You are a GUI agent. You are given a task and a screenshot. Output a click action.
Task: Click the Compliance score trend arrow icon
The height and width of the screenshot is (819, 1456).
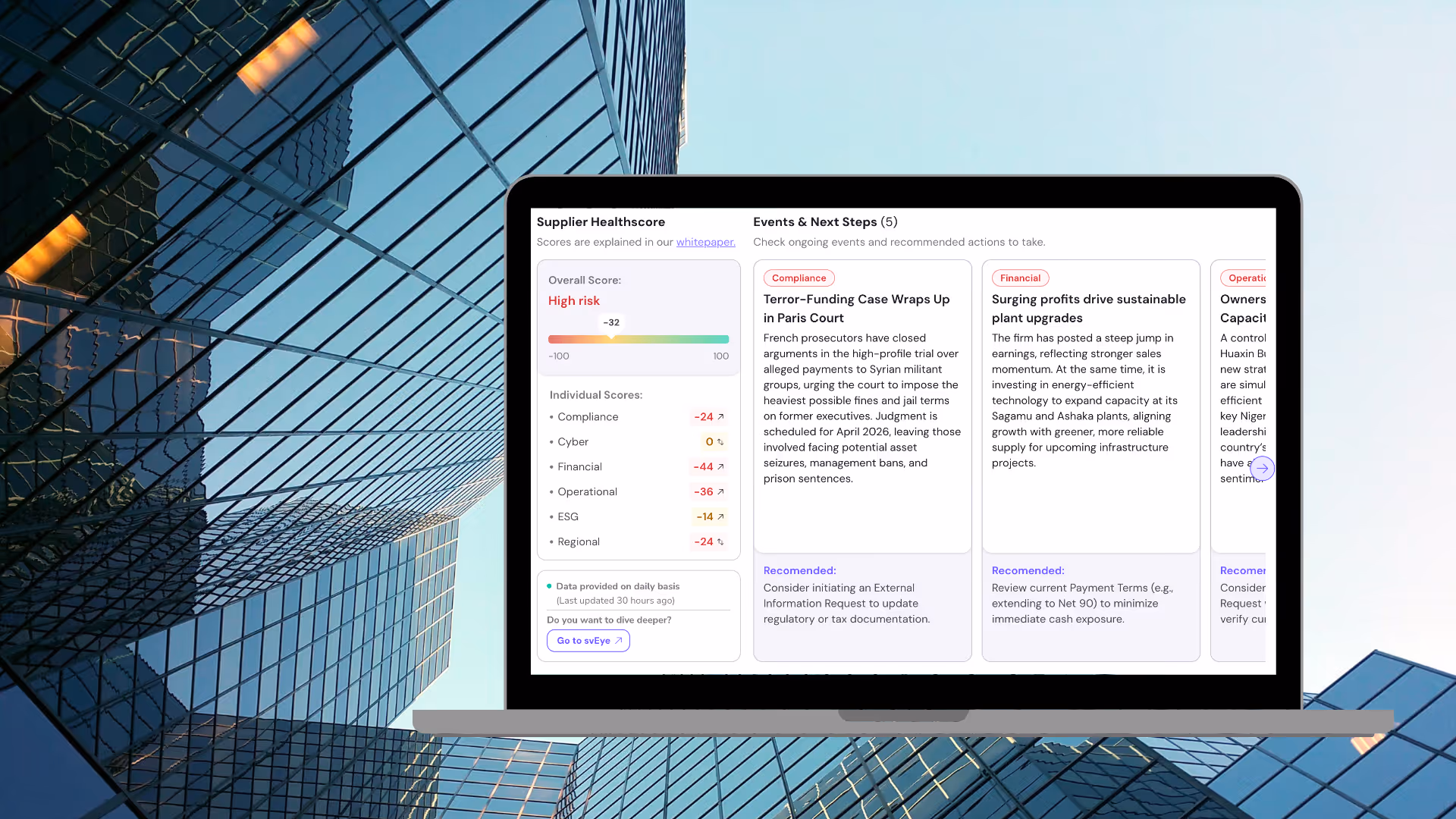(720, 417)
